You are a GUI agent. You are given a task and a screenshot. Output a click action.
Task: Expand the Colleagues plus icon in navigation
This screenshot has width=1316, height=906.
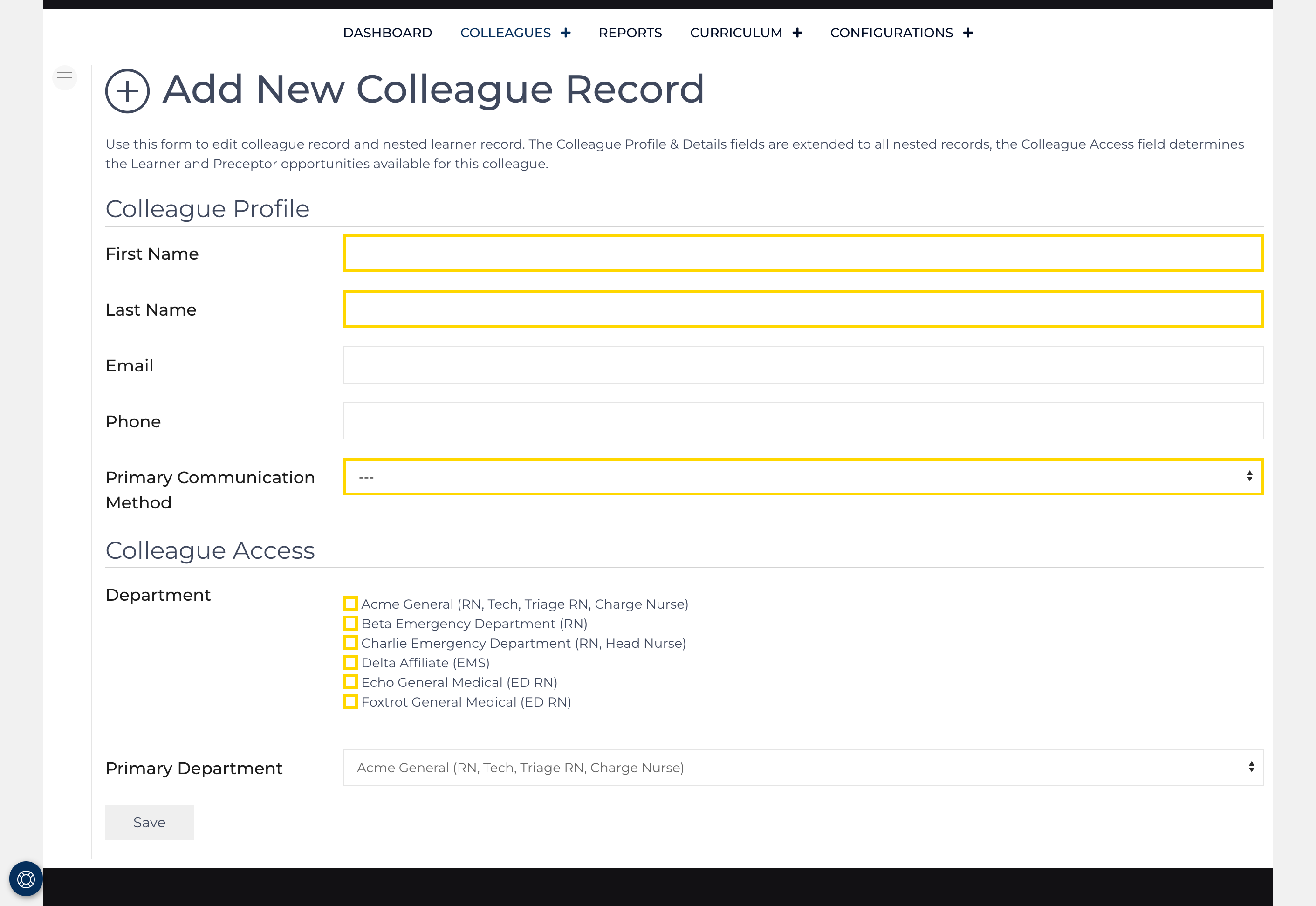pos(565,32)
